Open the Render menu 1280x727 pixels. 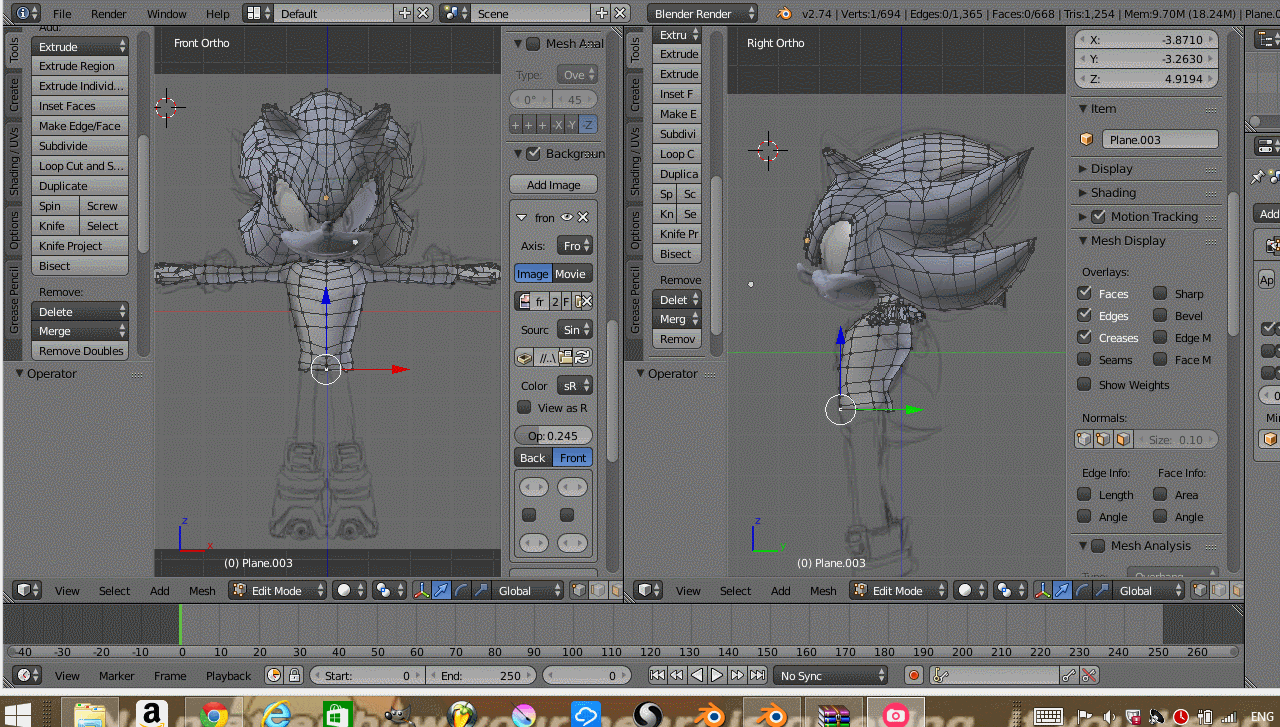coord(108,13)
